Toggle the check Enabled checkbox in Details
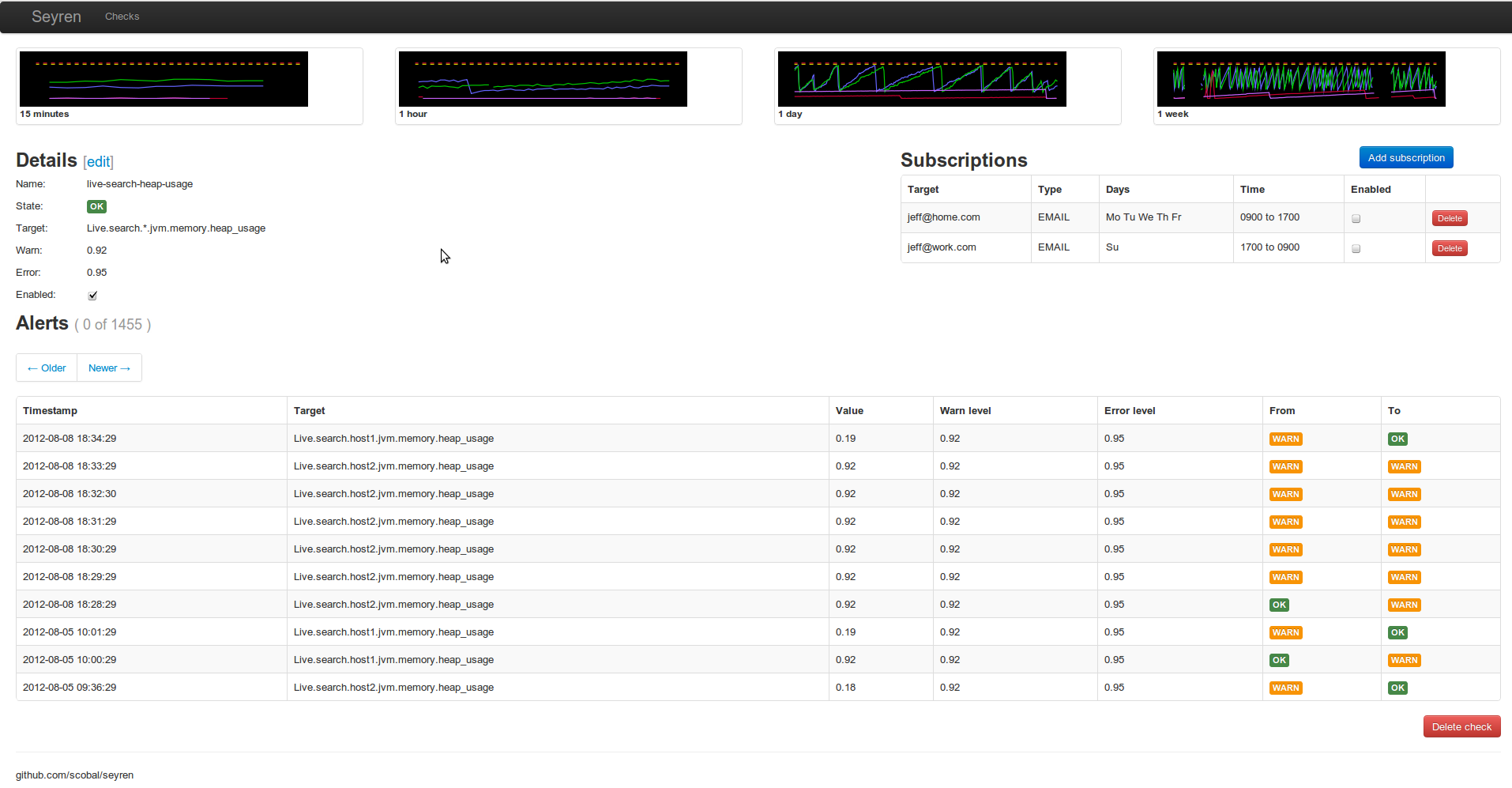Viewport: 1512px width, 788px height. pos(92,296)
